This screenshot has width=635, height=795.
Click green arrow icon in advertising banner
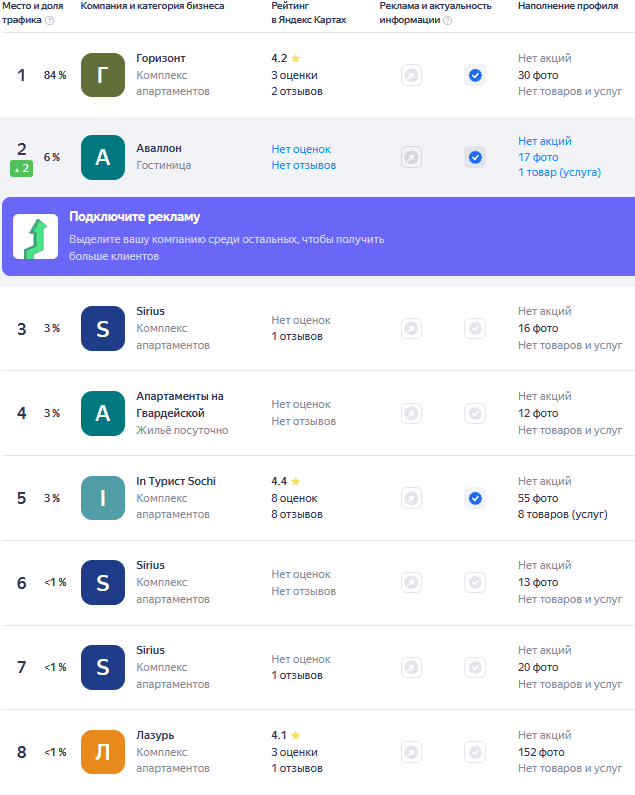(x=36, y=236)
